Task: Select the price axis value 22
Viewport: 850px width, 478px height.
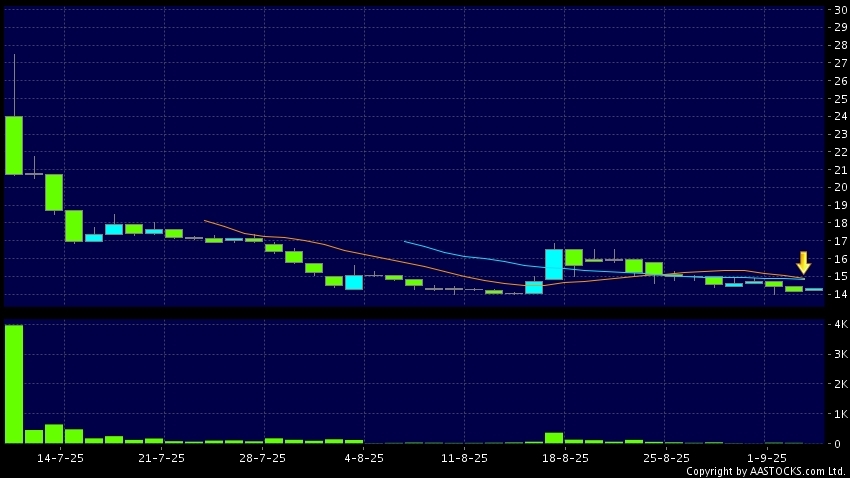Action: [841, 152]
